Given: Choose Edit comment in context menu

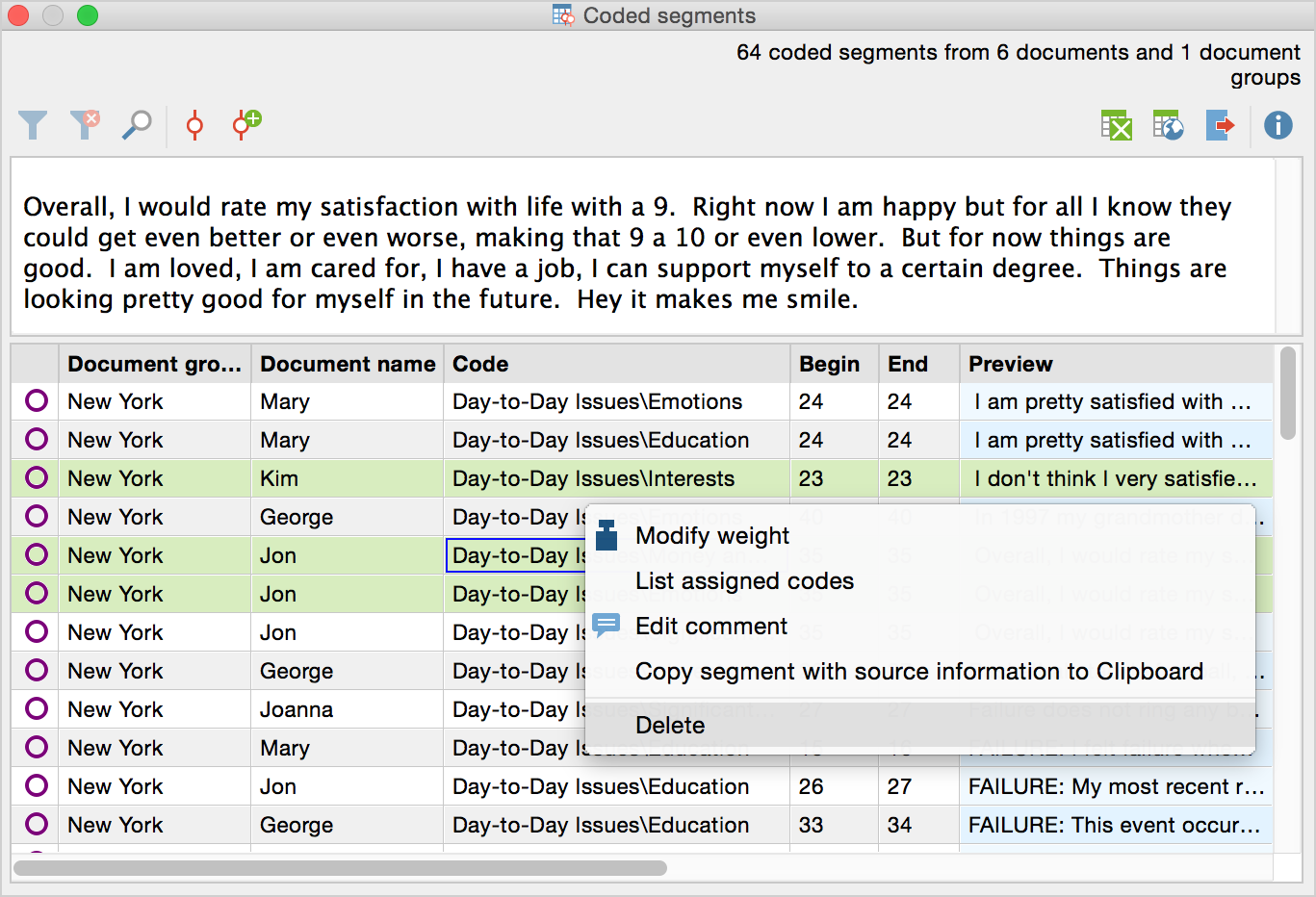Looking at the screenshot, I should [x=710, y=627].
